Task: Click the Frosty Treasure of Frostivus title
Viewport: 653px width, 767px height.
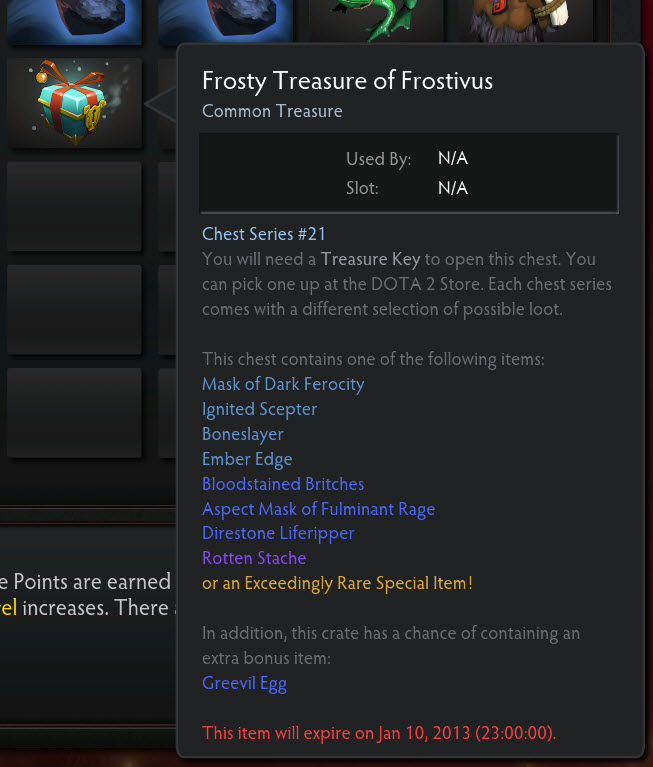Action: pyautogui.click(x=347, y=80)
